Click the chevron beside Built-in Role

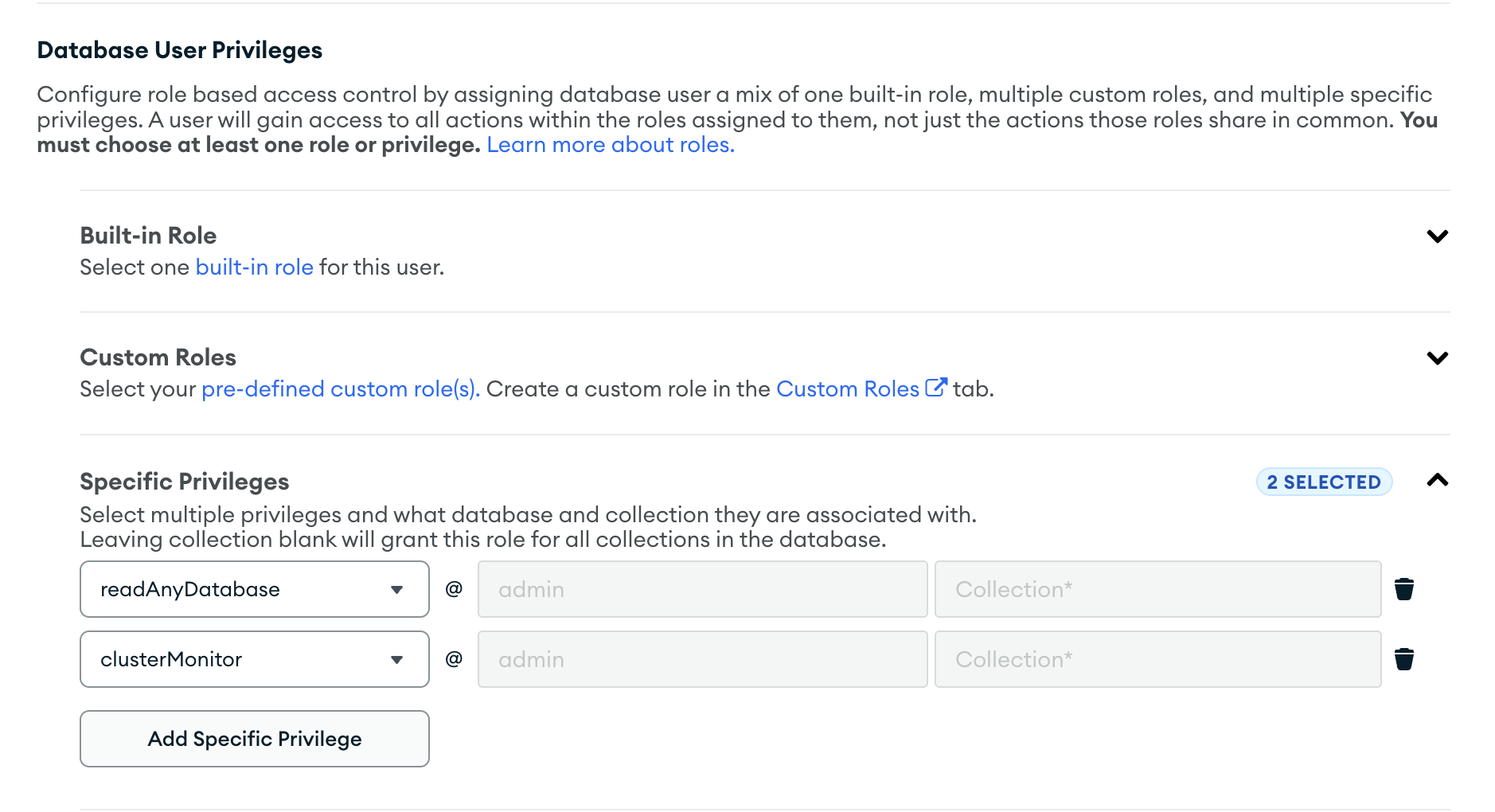point(1438,236)
